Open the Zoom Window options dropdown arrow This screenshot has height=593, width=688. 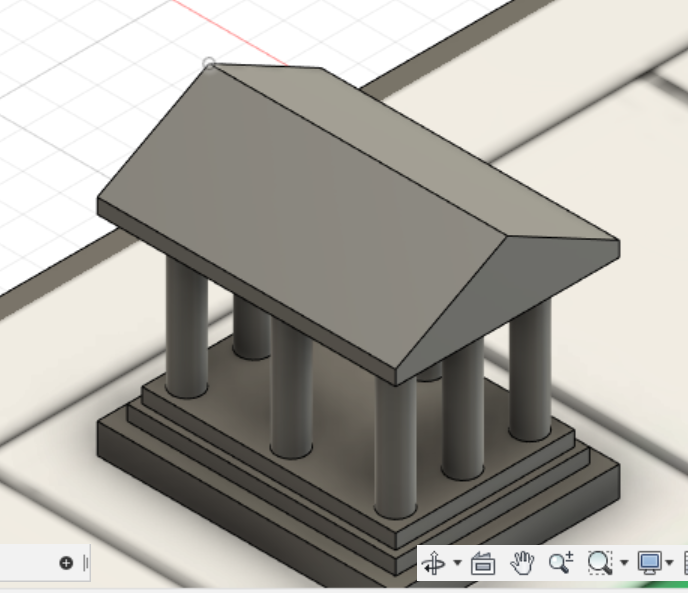624,562
